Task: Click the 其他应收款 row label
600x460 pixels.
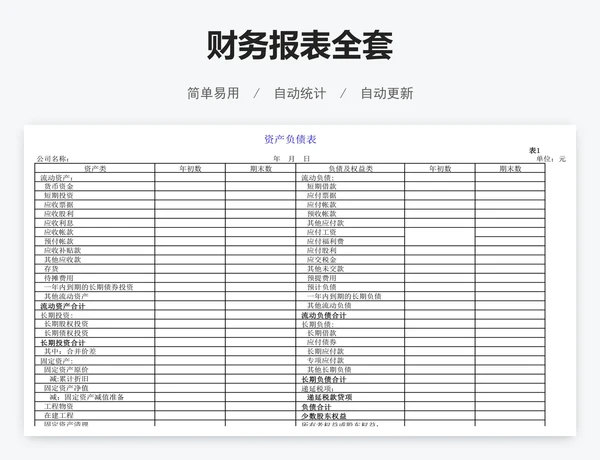Action: pos(62,260)
